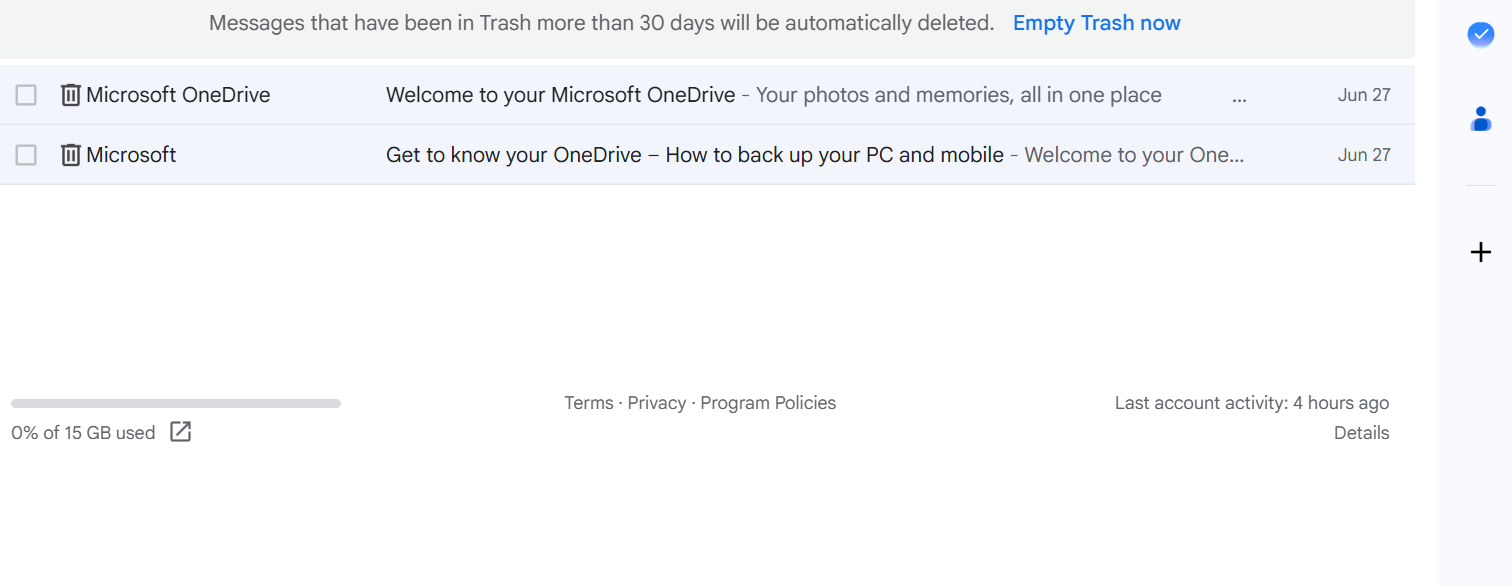The image size is (1512, 586).
Task: Click the storage usage progress bar
Action: coord(176,404)
